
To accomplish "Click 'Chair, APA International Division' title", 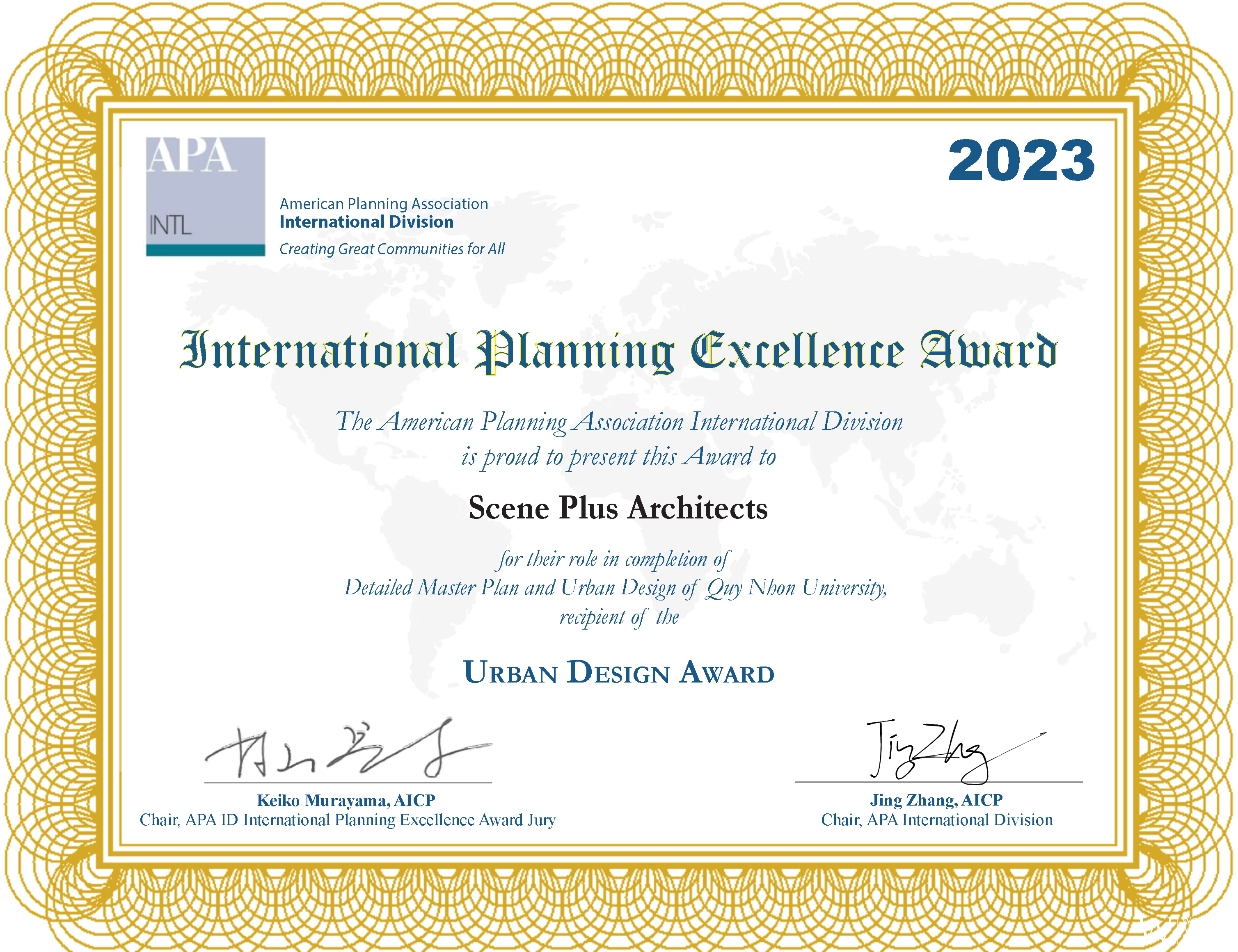I will [937, 820].
